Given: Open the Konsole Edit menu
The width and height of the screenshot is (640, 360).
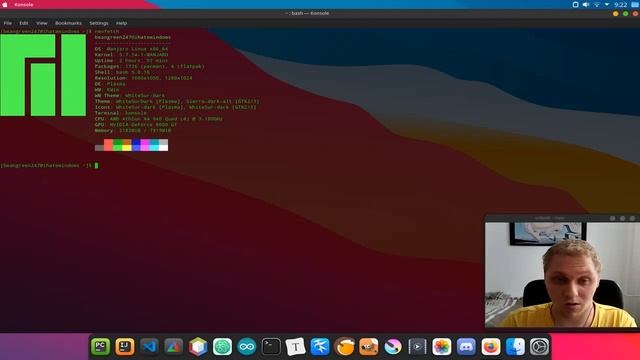Looking at the screenshot, I should [24, 23].
